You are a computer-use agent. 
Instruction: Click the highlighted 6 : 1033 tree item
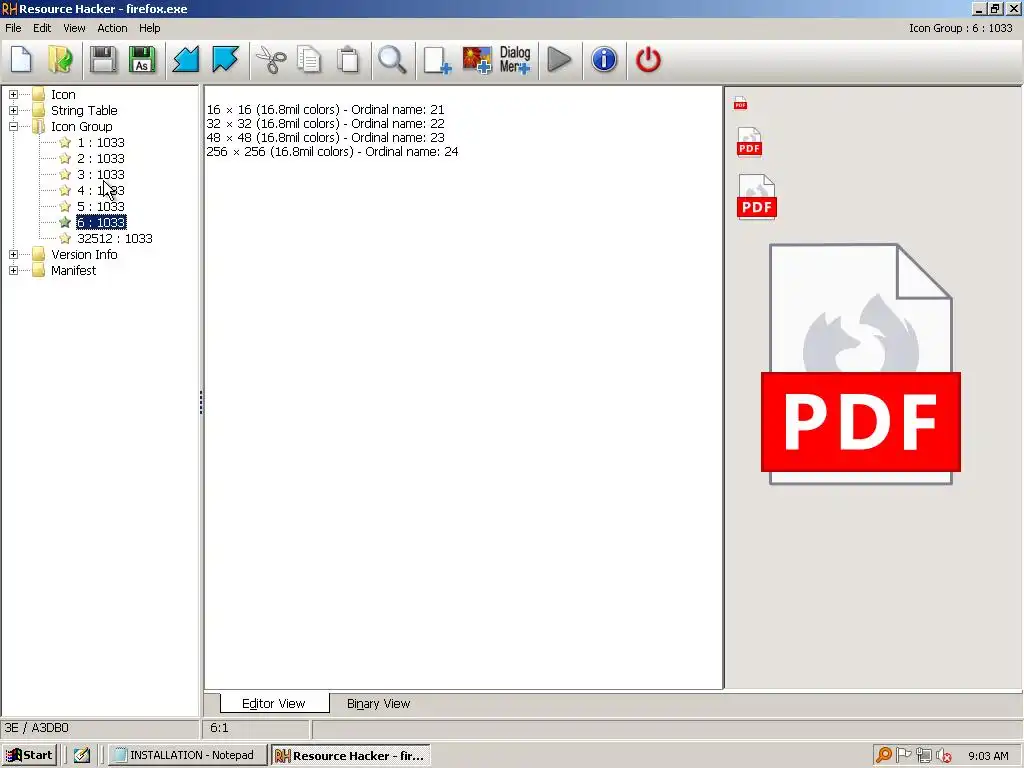[101, 223]
